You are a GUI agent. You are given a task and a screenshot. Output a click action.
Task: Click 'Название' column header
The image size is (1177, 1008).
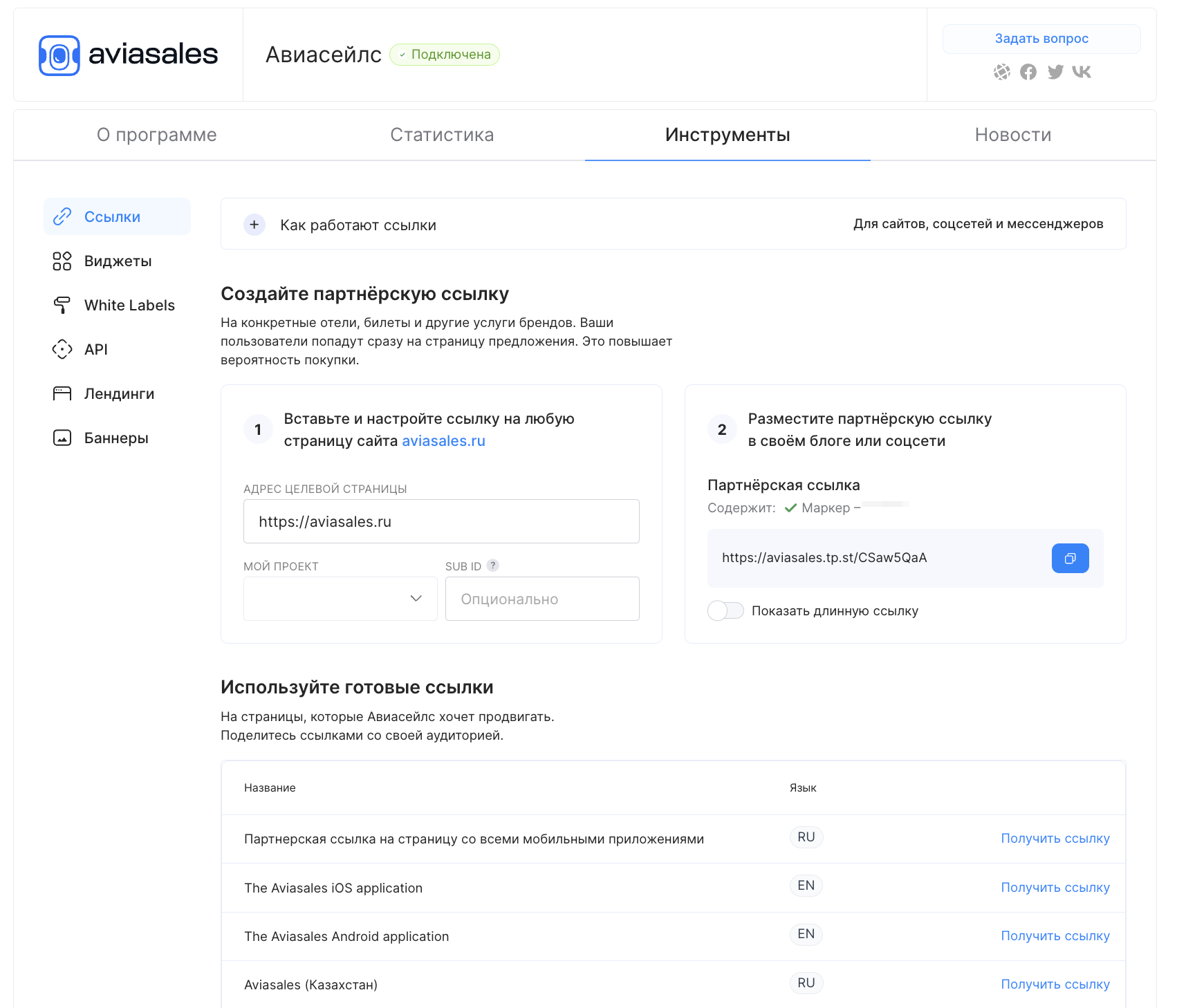(270, 788)
